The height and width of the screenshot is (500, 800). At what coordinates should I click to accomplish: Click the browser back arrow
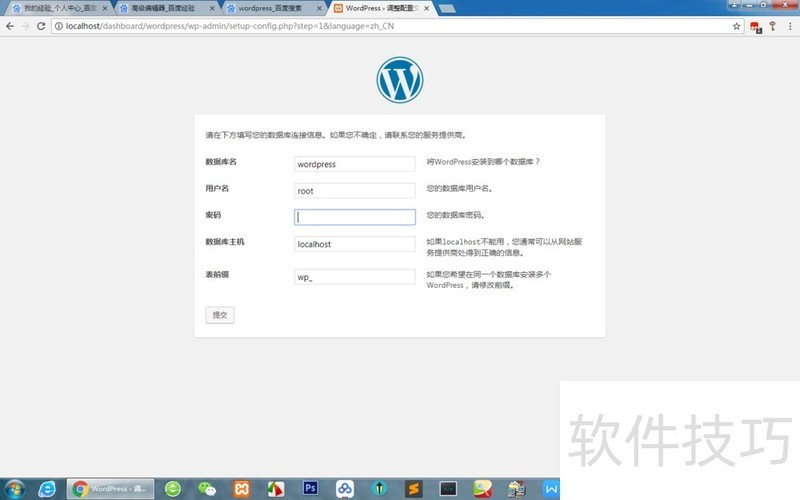click(10, 26)
